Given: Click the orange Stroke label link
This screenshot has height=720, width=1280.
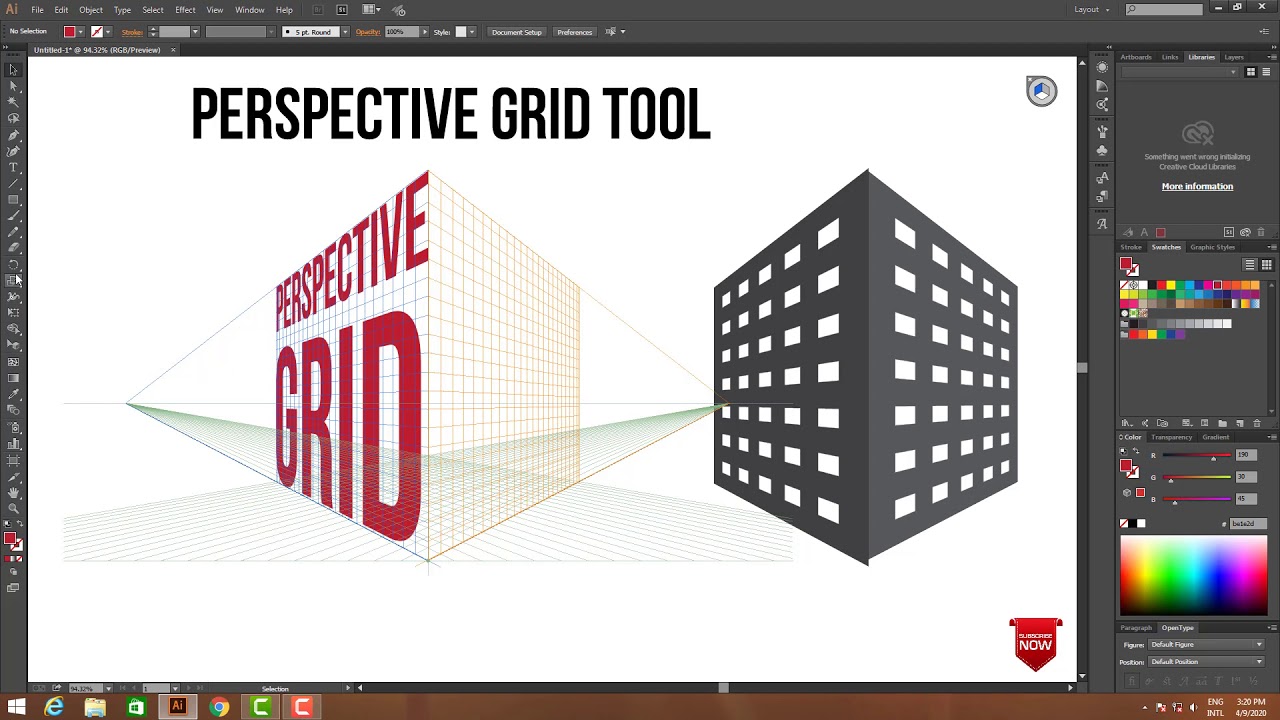Looking at the screenshot, I should tap(132, 32).
